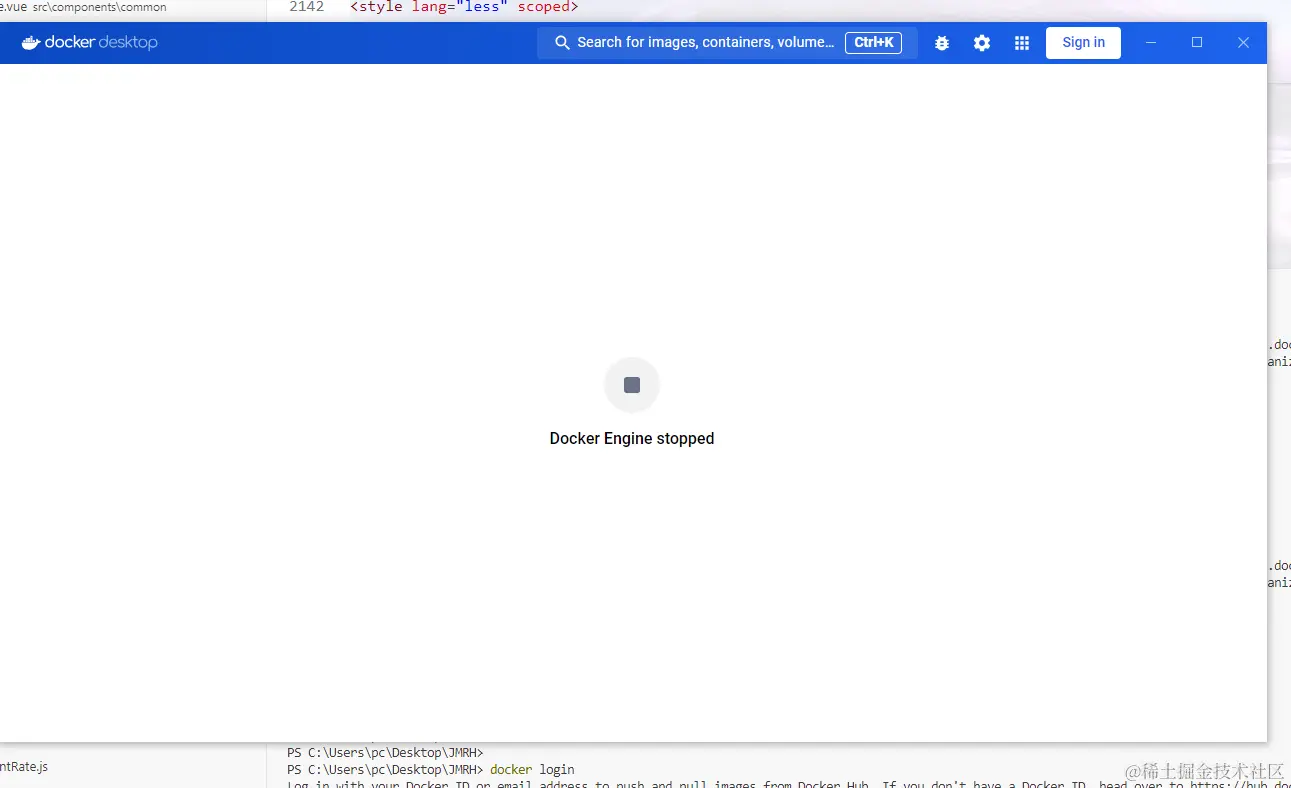Open Docker Desktop settings gear
Screen dimensions: 1291x788
tap(982, 43)
